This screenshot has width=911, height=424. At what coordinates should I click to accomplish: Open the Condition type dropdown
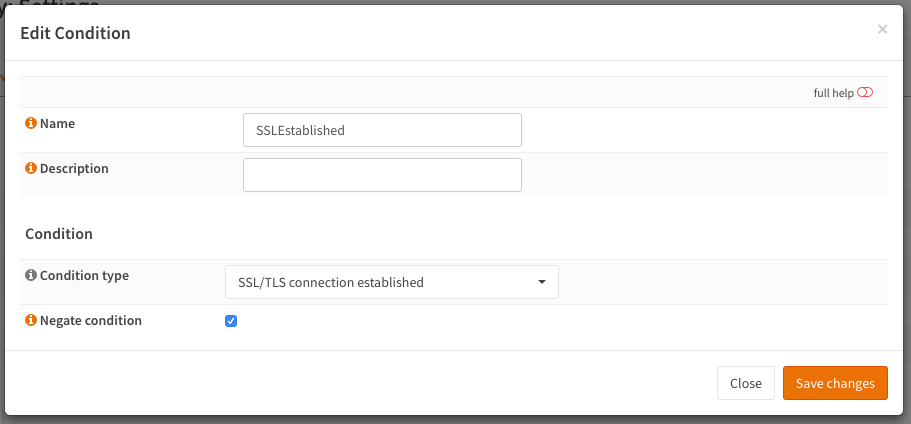point(391,282)
